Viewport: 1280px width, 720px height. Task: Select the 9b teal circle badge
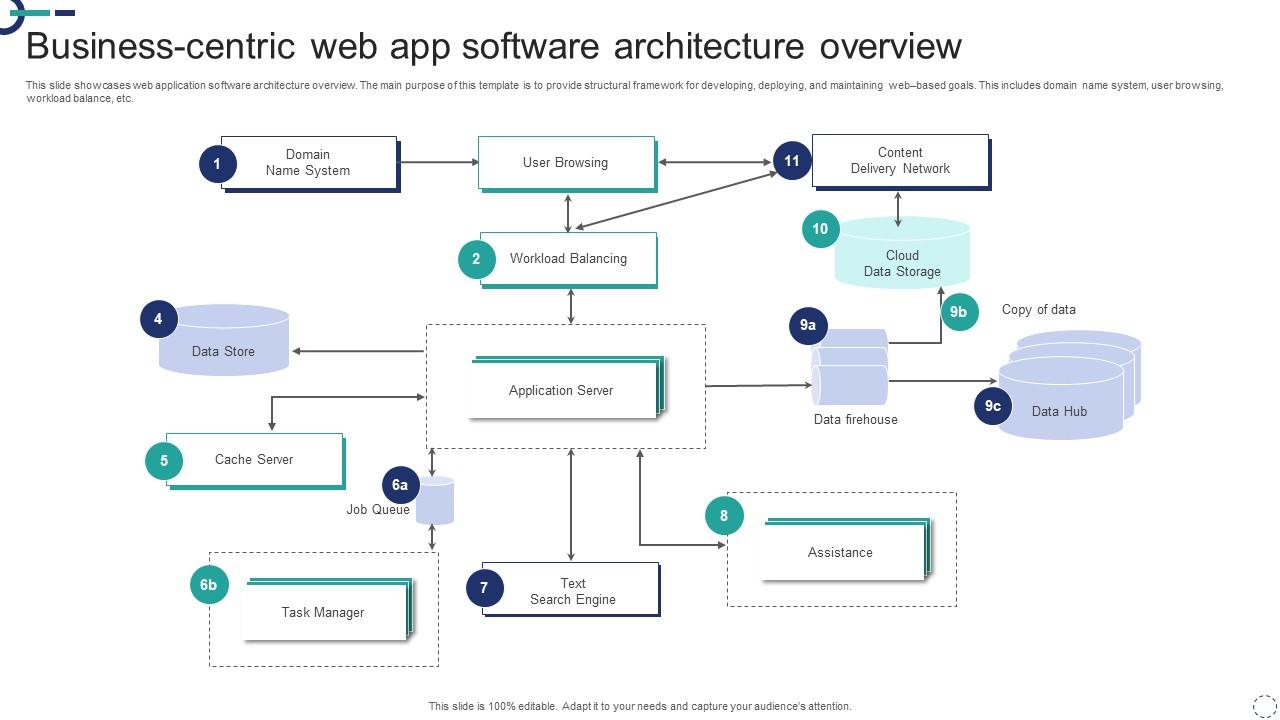pyautogui.click(x=958, y=312)
